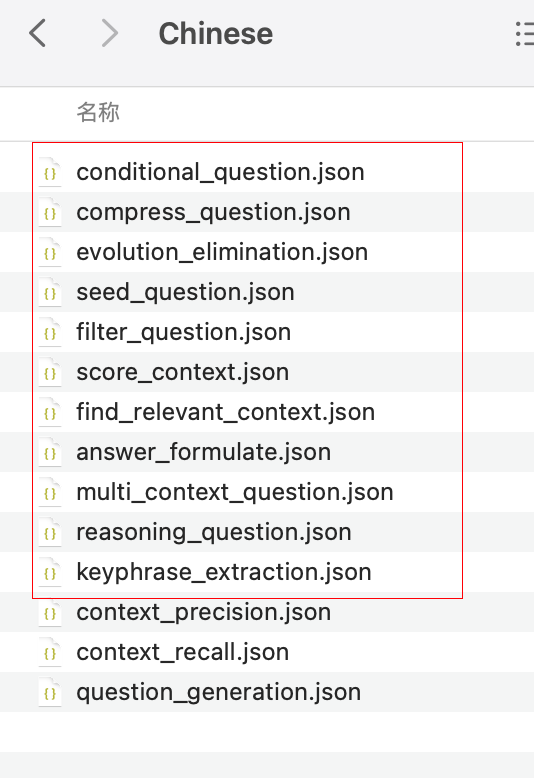Go forward using the right chevron arrow
The width and height of the screenshot is (534, 778).
click(x=110, y=33)
